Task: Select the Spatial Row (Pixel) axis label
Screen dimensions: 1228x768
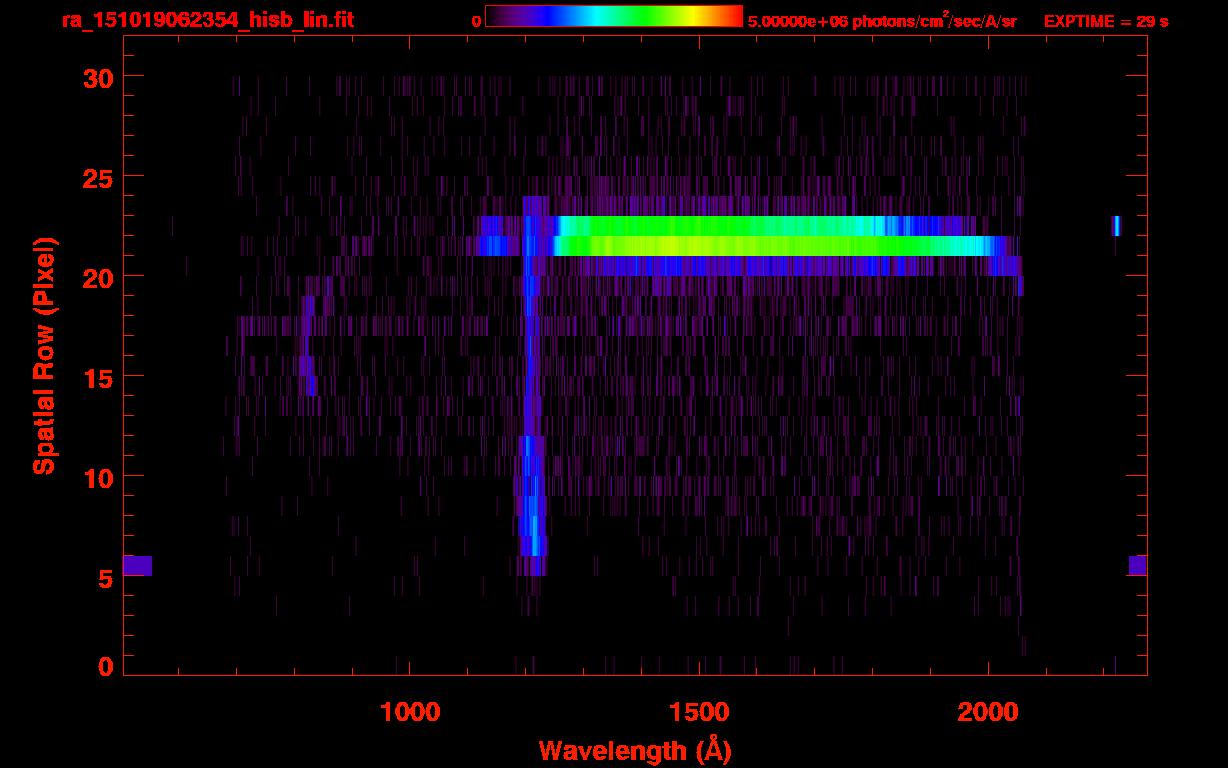Action: click(43, 355)
